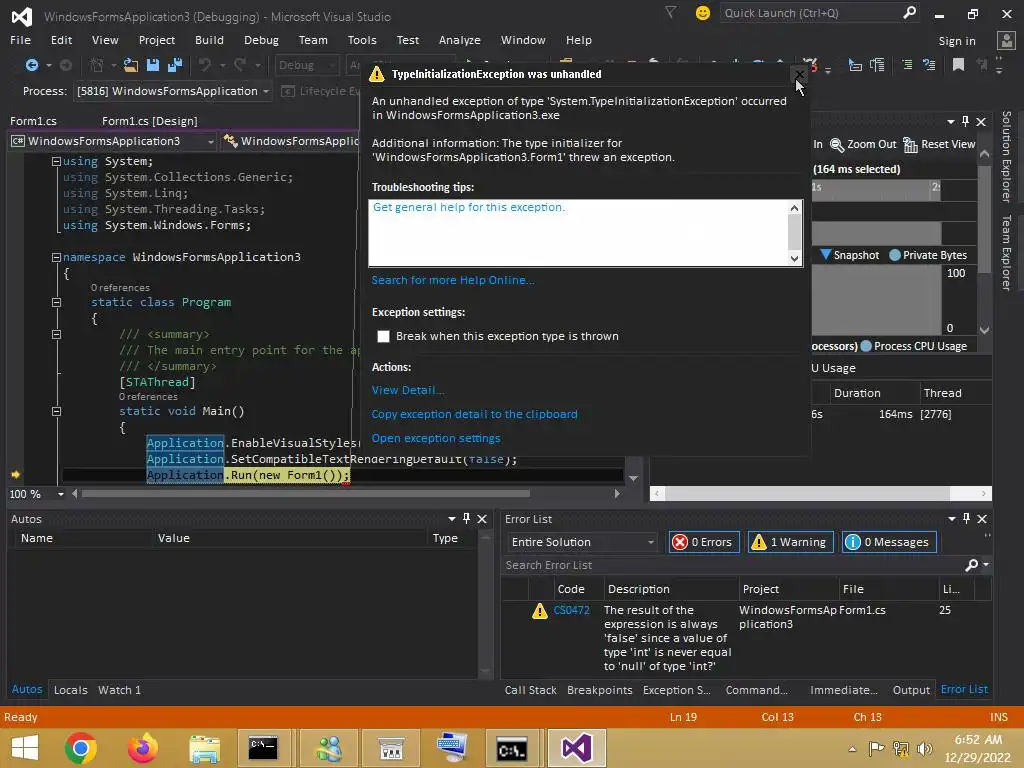
Task: Toggle the 1 Warning filter
Action: pyautogui.click(x=790, y=542)
